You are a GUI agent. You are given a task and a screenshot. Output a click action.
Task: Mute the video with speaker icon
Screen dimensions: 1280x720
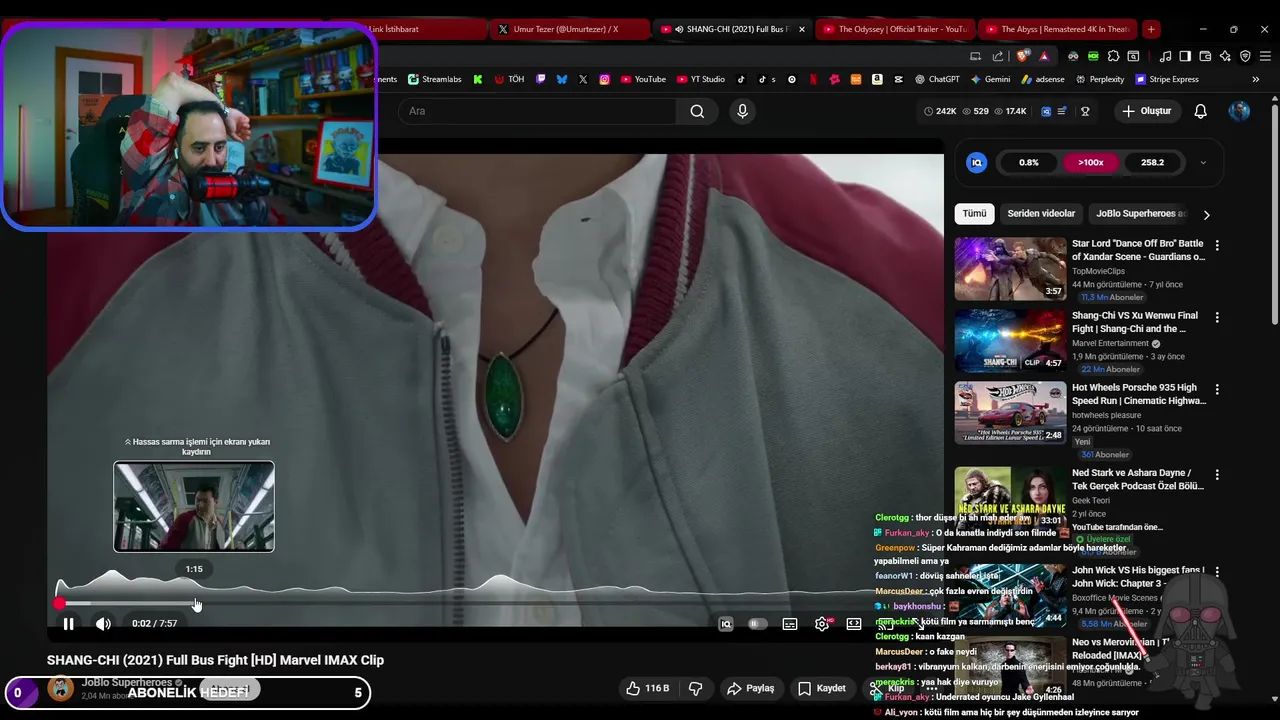click(103, 624)
